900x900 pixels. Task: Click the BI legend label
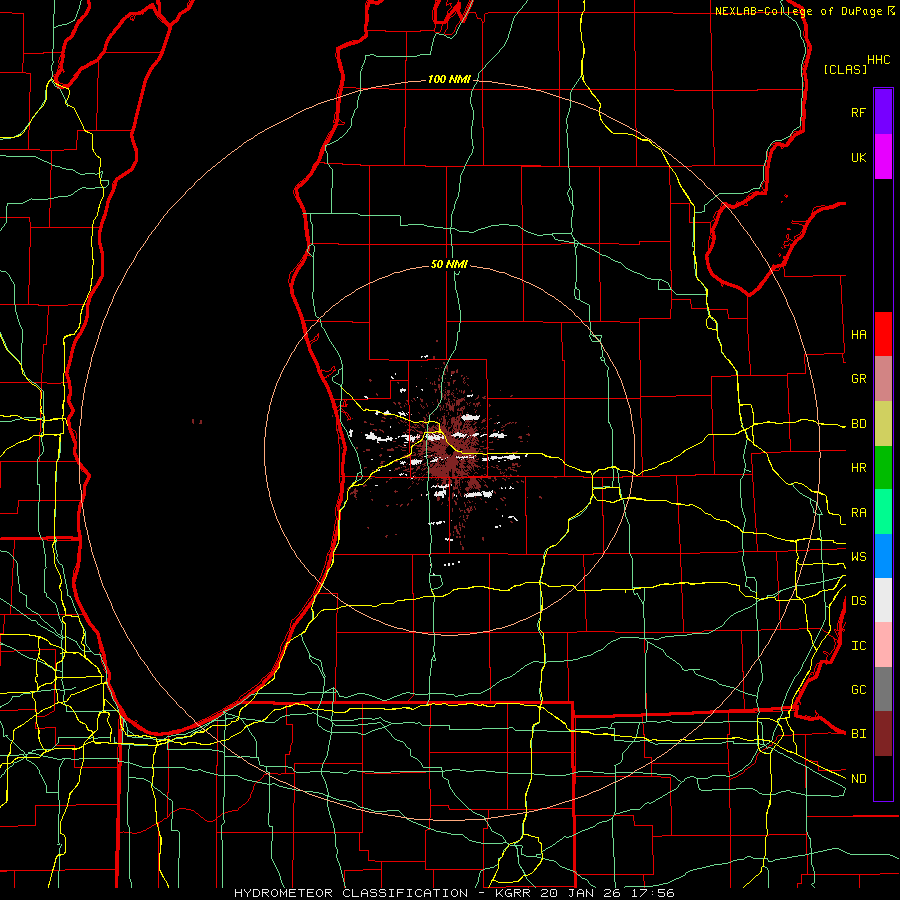858,734
